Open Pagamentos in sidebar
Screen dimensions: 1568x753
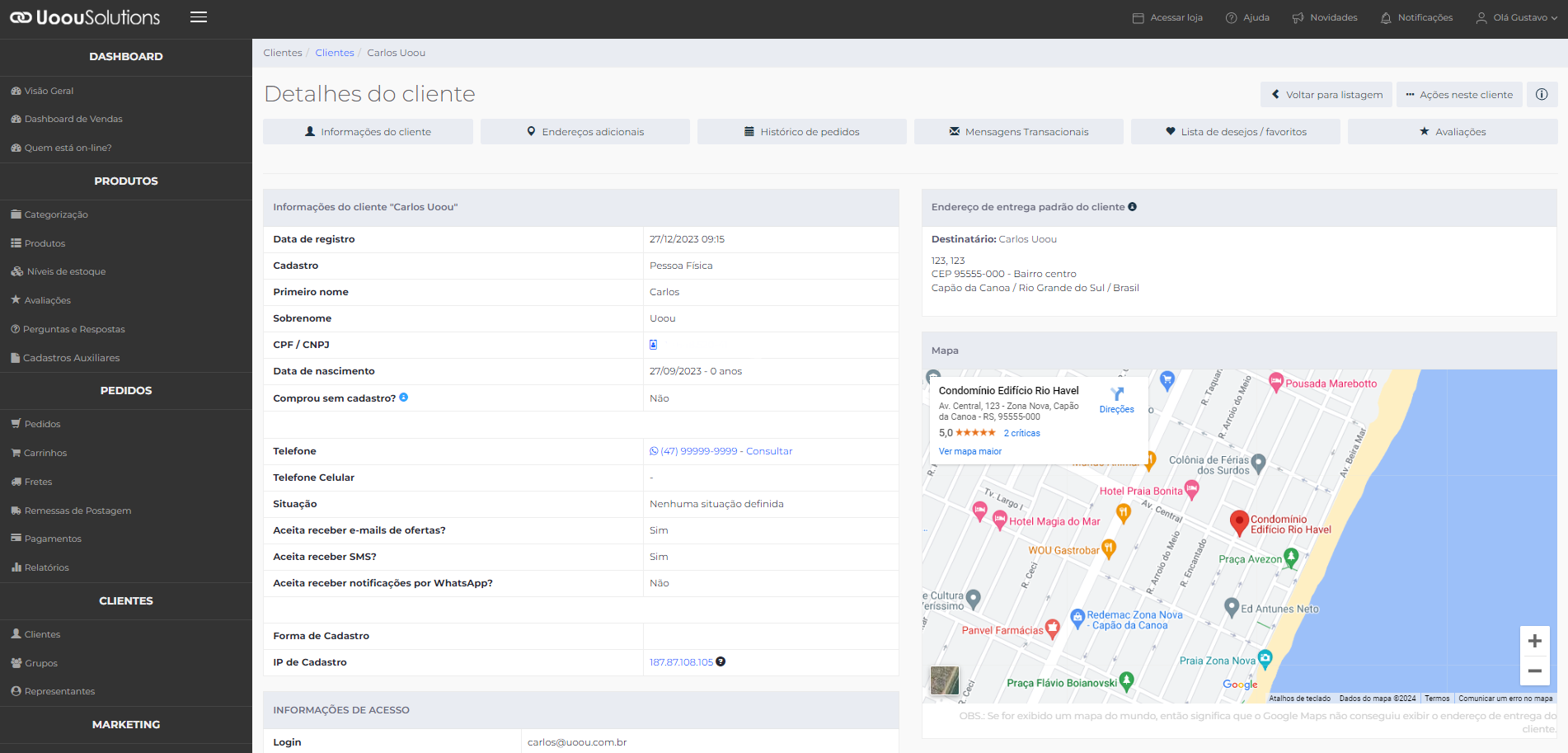pos(46,539)
